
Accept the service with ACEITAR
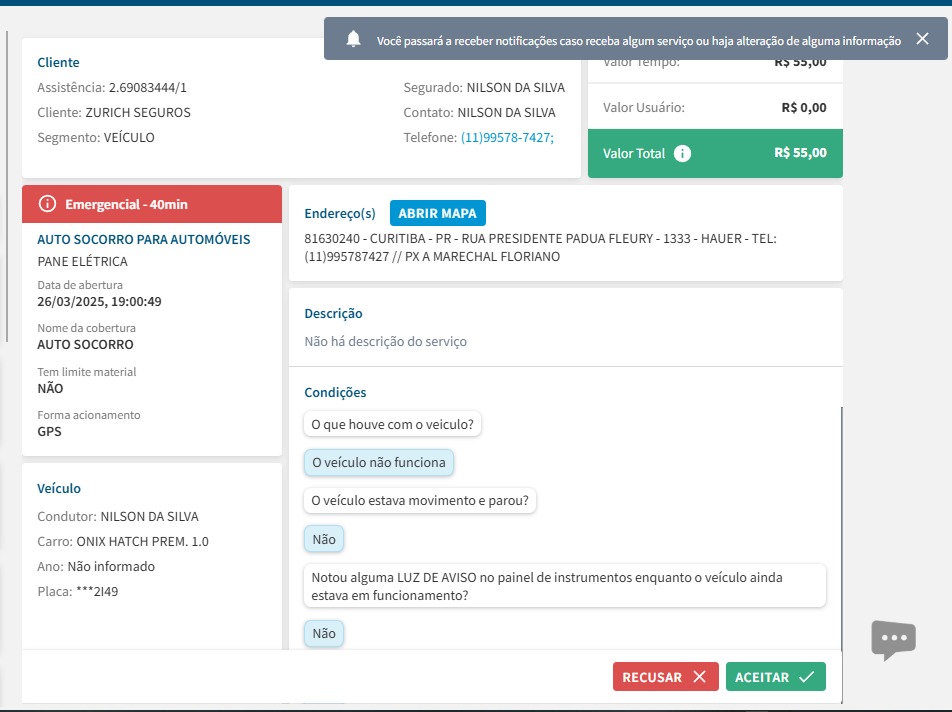(775, 677)
